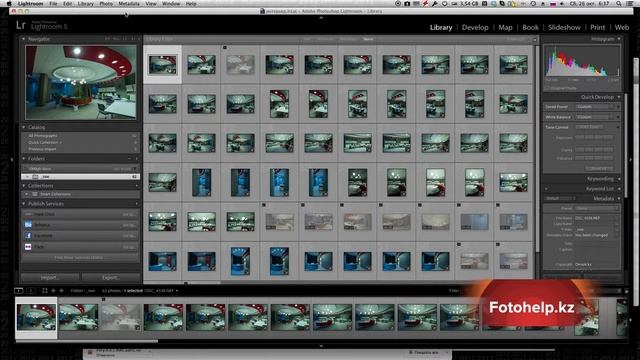Click the main window display icon
Viewport: 640px width, 360px height.
coord(19,291)
